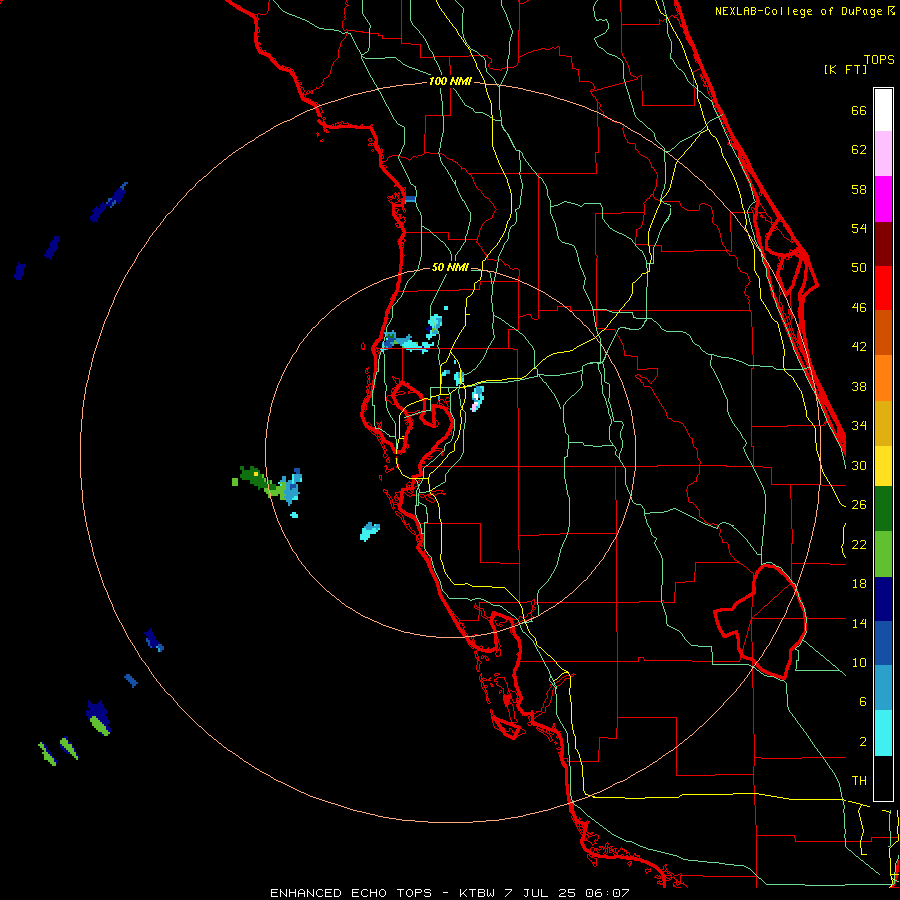Select the light green color scale swatch
Screen dimensions: 900x900
coord(883,554)
